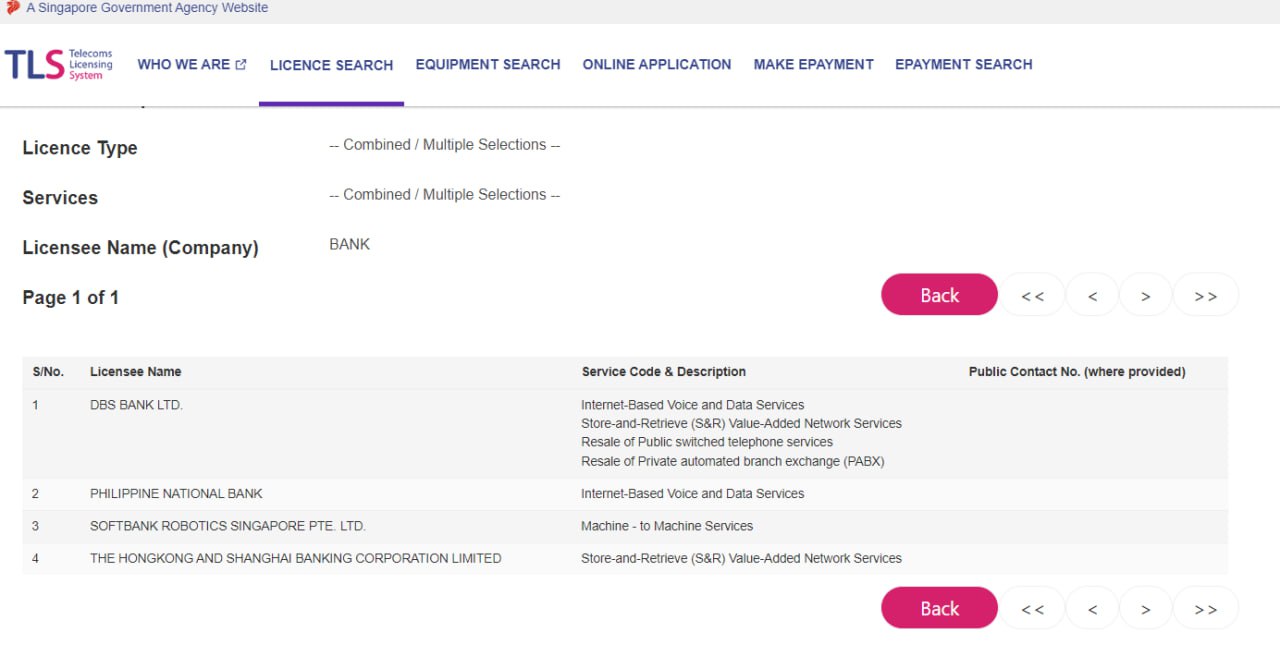
Task: Select PHILIPPINE NATIONAL BANK row name
Action: [x=176, y=494]
